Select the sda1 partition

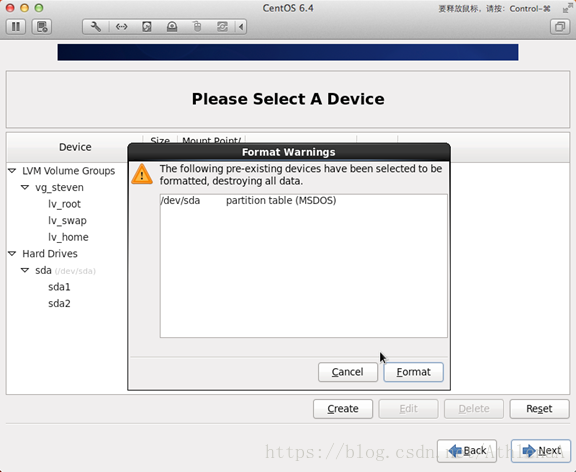(x=59, y=287)
